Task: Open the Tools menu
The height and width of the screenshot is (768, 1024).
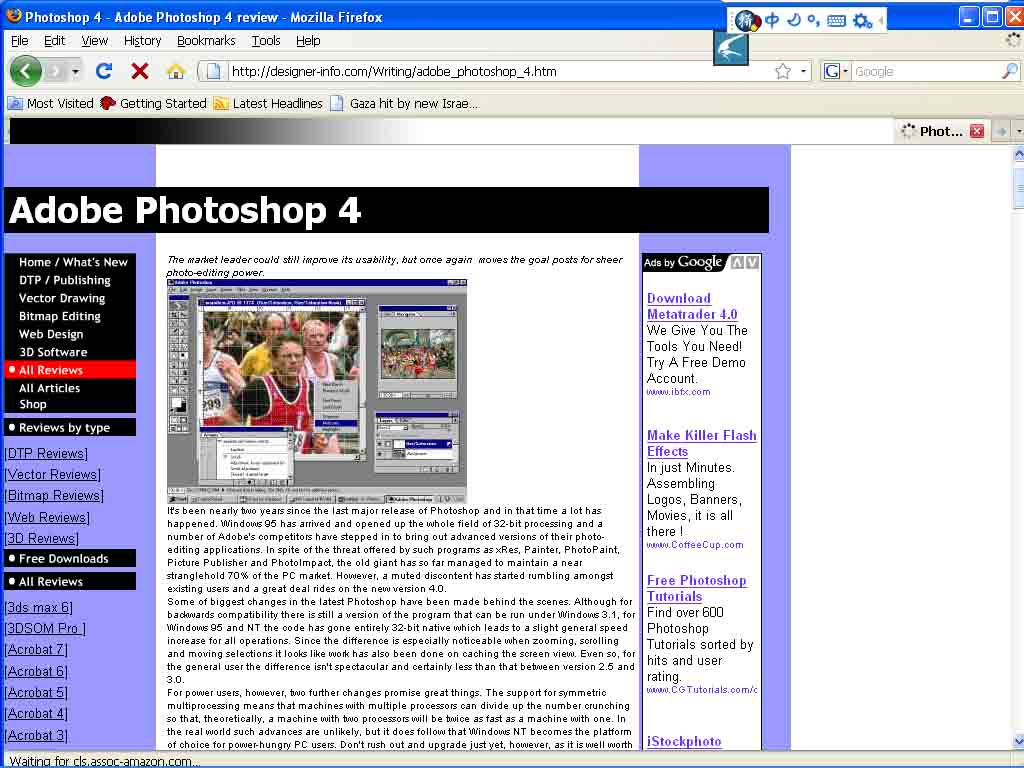Action: [266, 41]
